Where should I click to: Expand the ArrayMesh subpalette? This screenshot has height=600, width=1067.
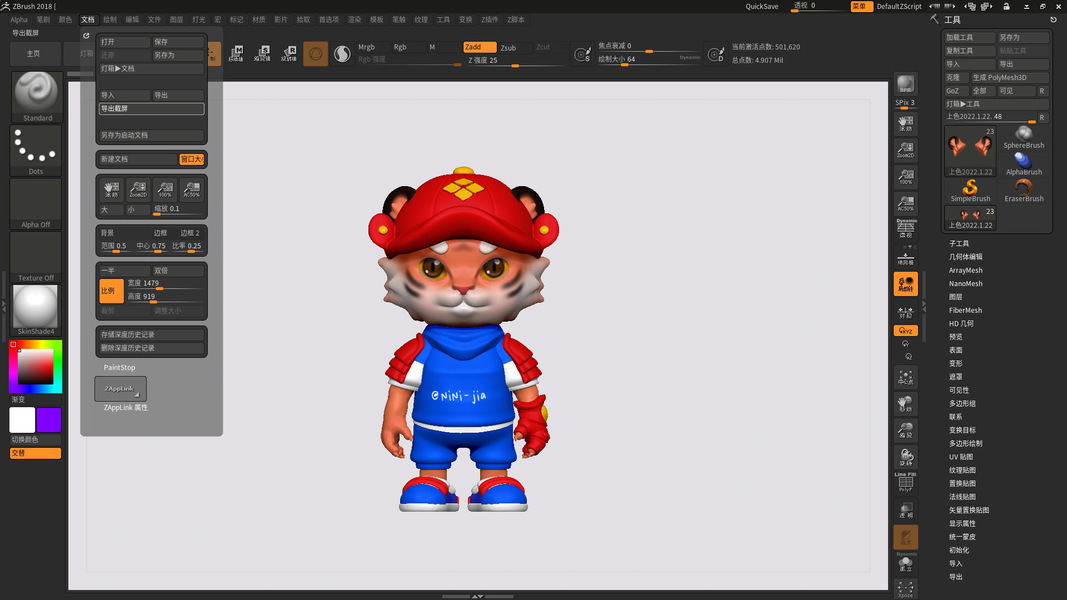[966, 270]
